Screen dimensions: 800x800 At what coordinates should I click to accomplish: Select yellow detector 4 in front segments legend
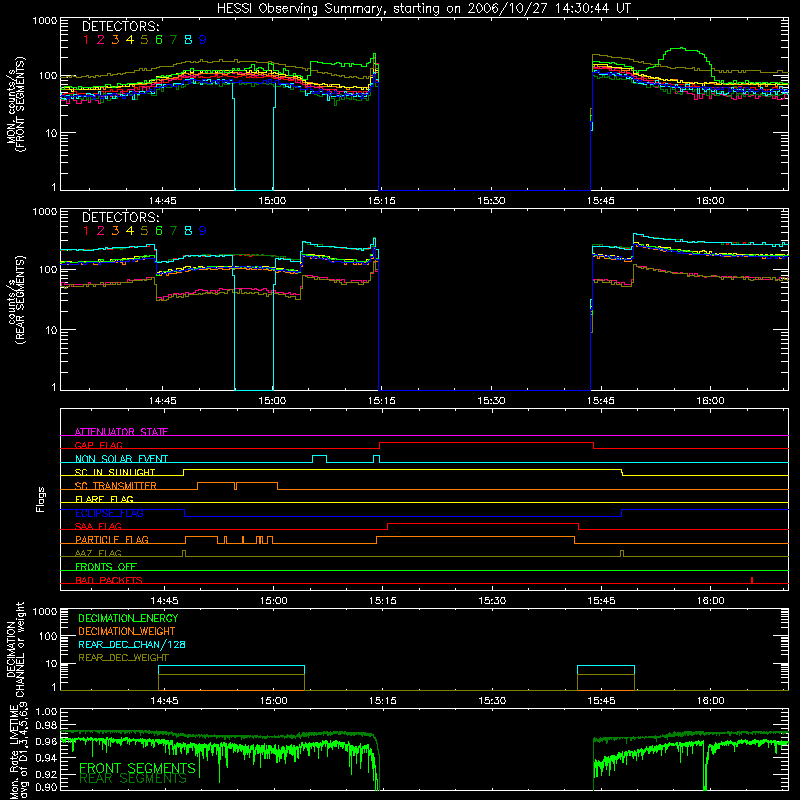point(130,40)
